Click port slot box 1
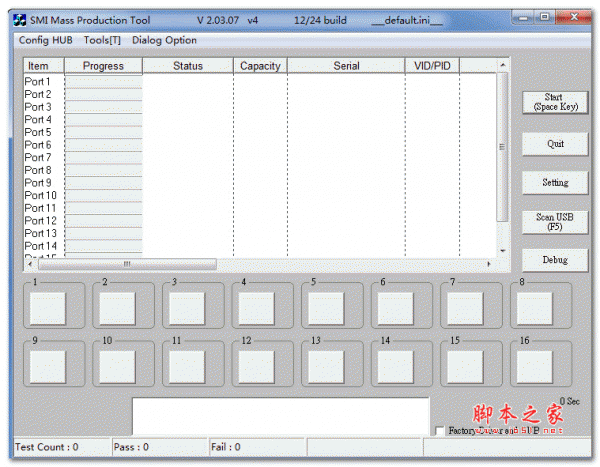Screen dimensions: 600x467 click(x=48, y=308)
